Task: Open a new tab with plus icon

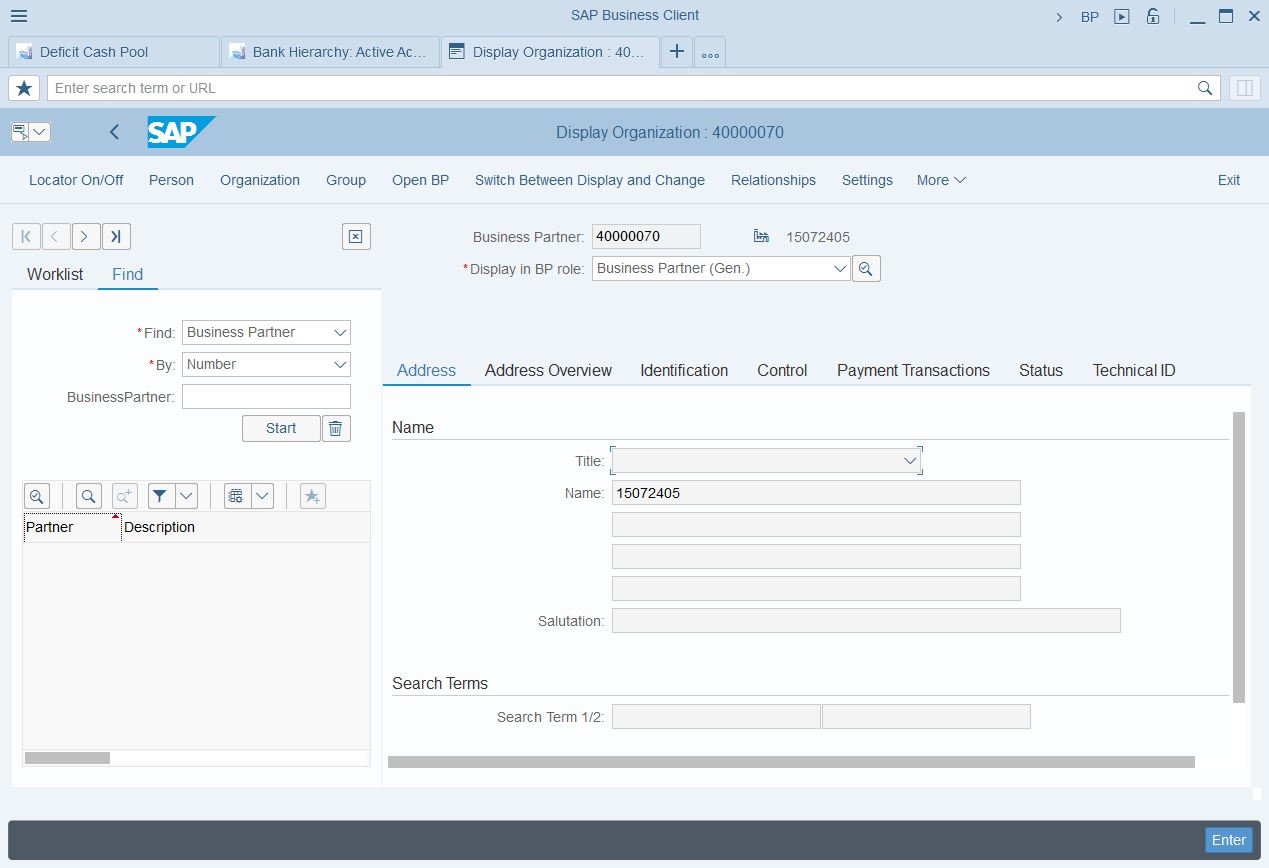Action: click(677, 52)
